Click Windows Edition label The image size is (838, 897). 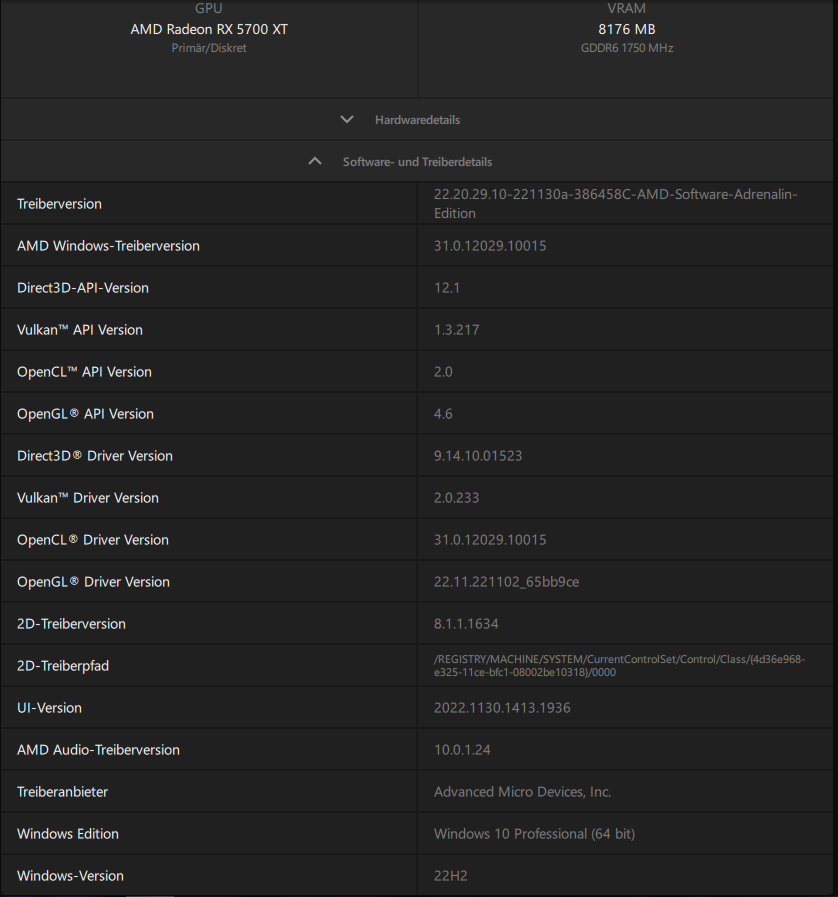coord(67,834)
